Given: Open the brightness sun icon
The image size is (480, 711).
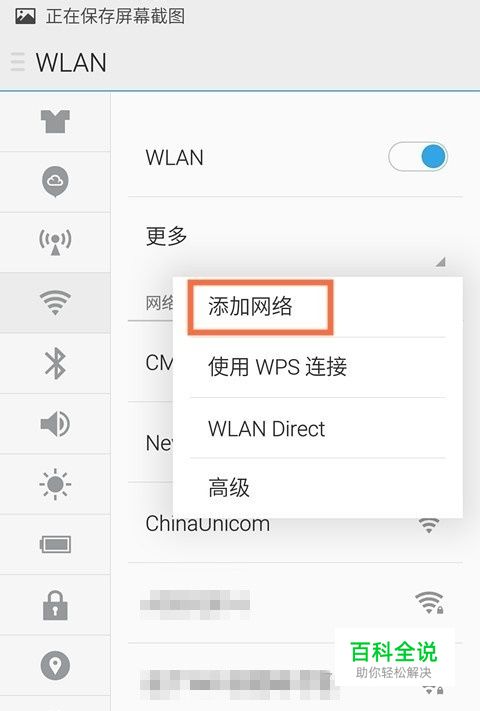Looking at the screenshot, I should click(x=55, y=484).
